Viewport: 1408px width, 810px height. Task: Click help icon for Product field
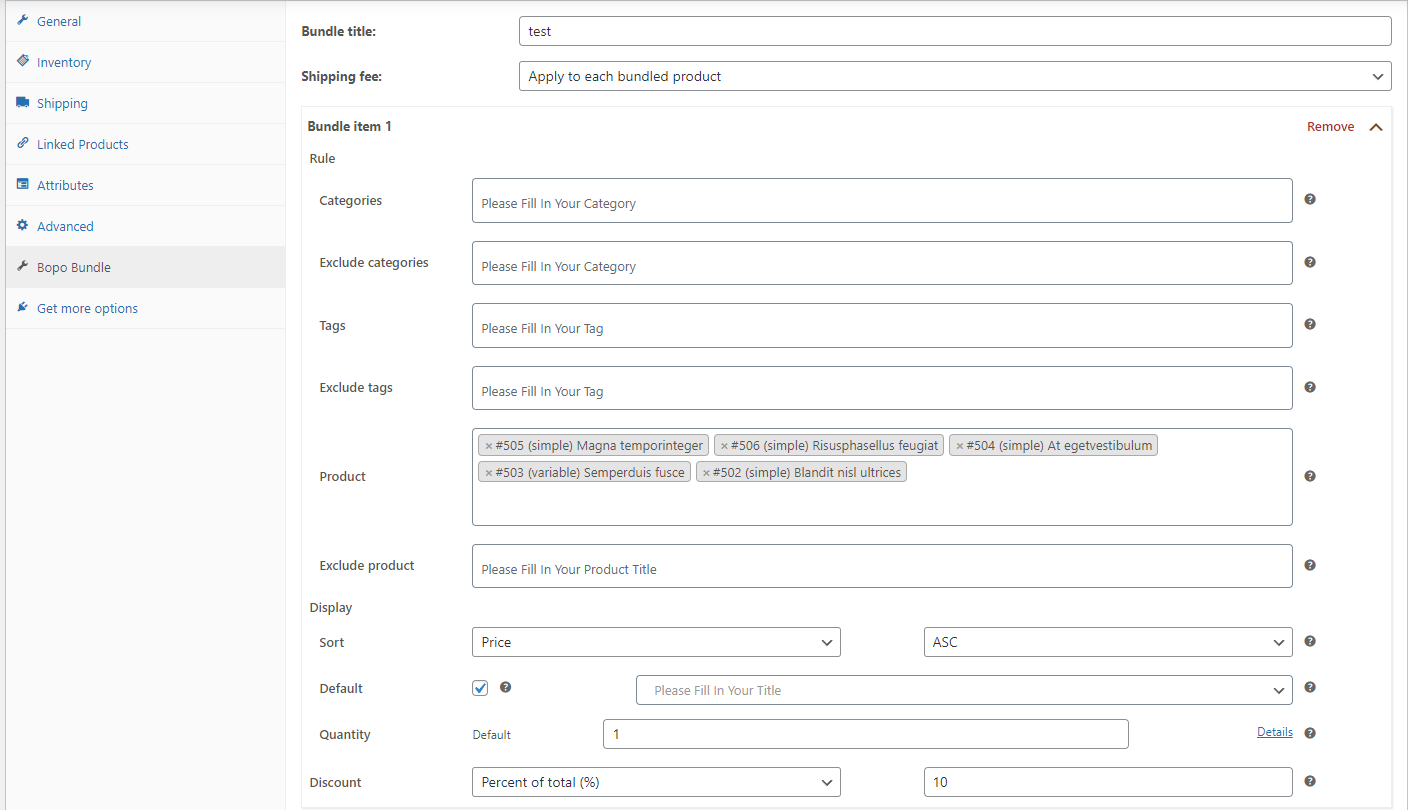[1310, 476]
